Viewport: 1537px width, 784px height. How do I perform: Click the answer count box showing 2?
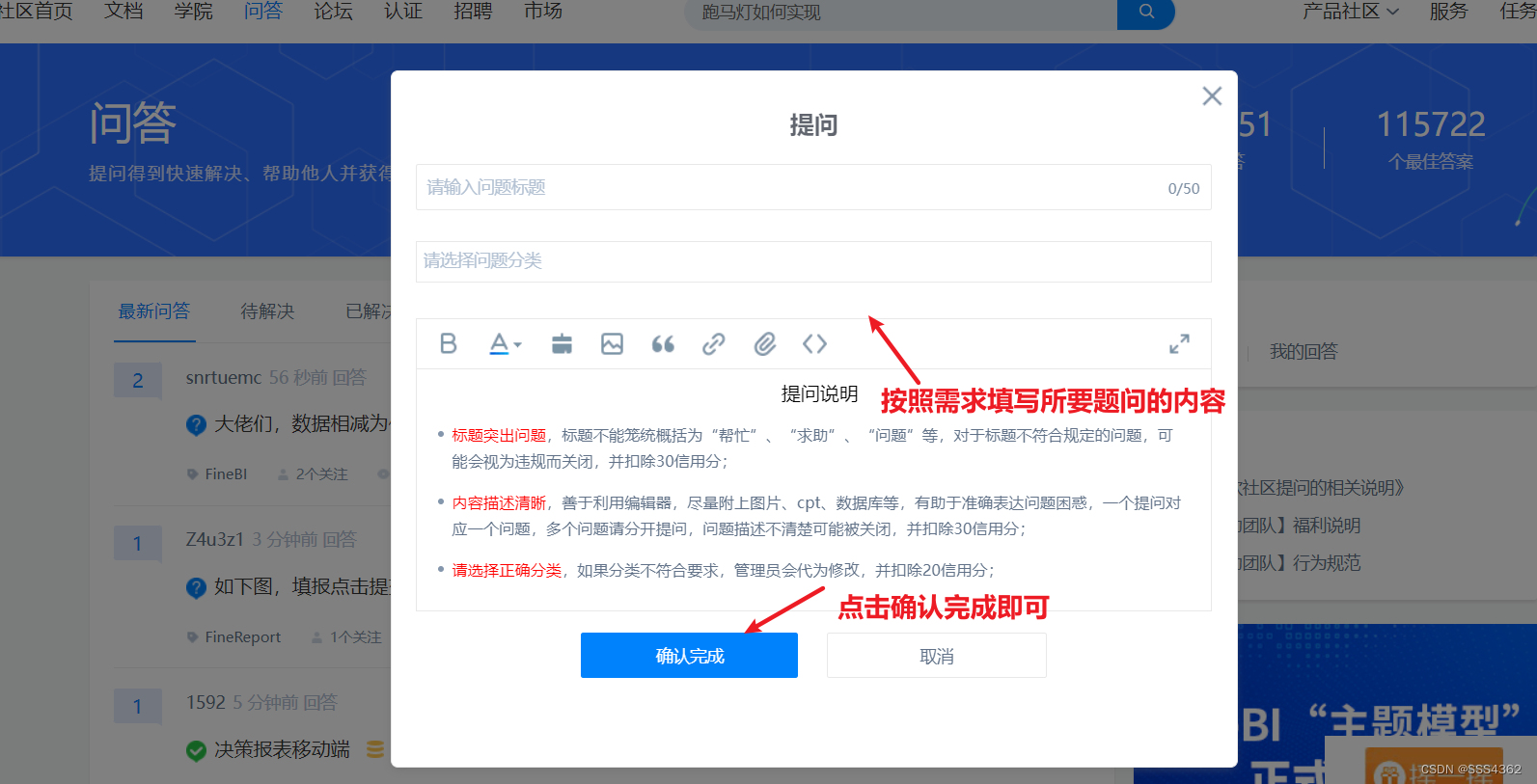[137, 380]
